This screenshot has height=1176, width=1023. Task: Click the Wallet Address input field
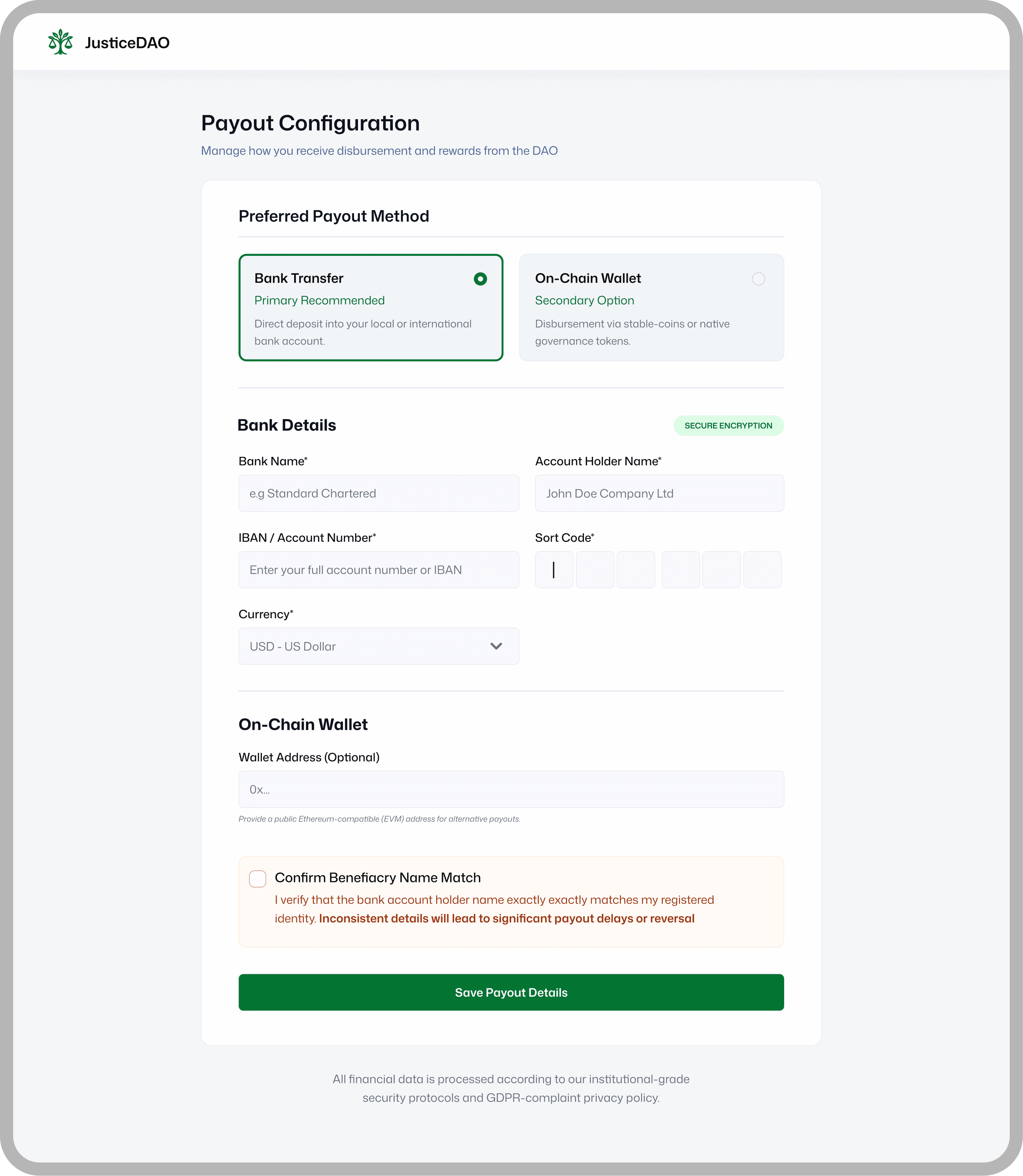[x=511, y=790]
